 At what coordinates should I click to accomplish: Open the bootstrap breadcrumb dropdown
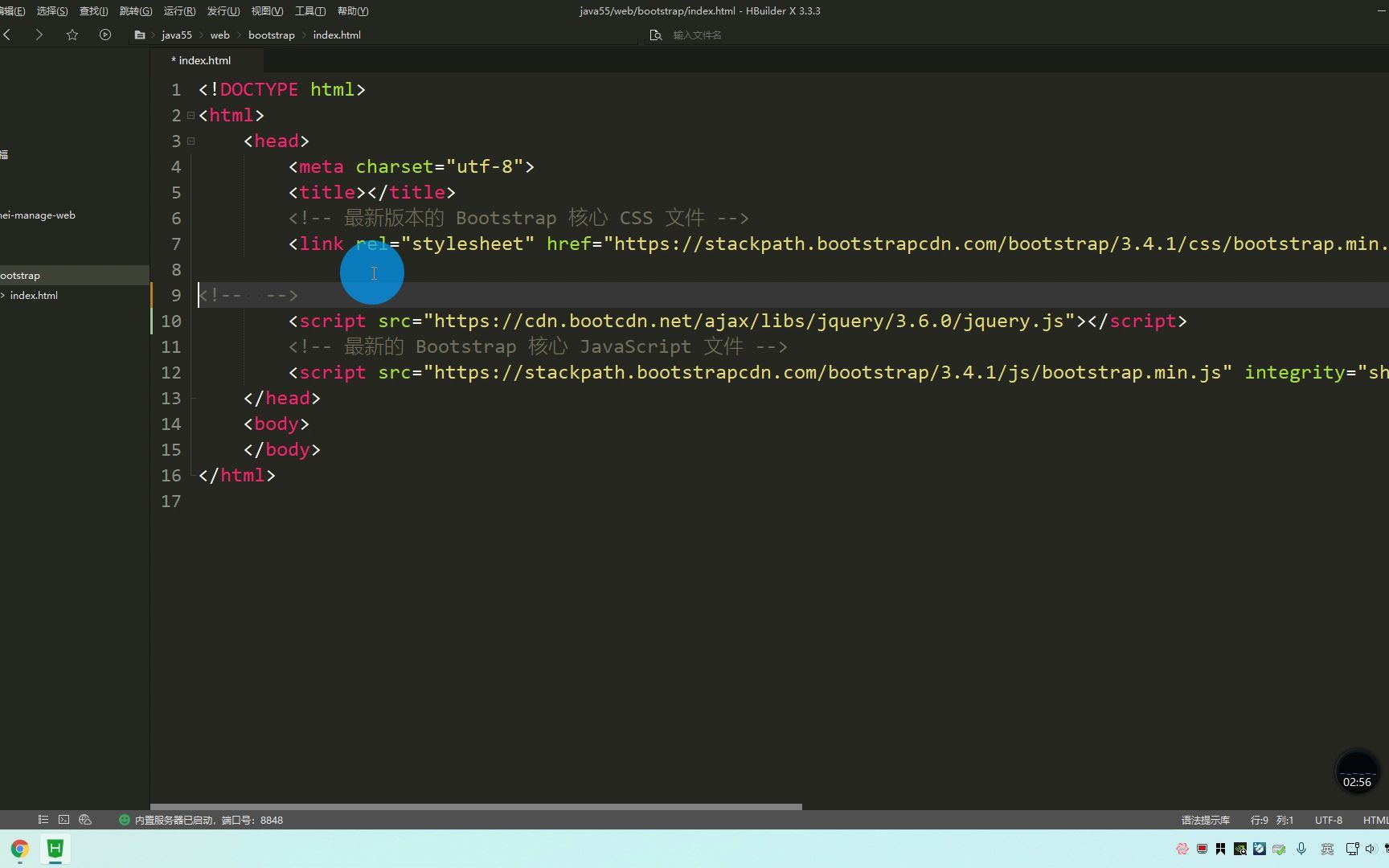point(272,35)
